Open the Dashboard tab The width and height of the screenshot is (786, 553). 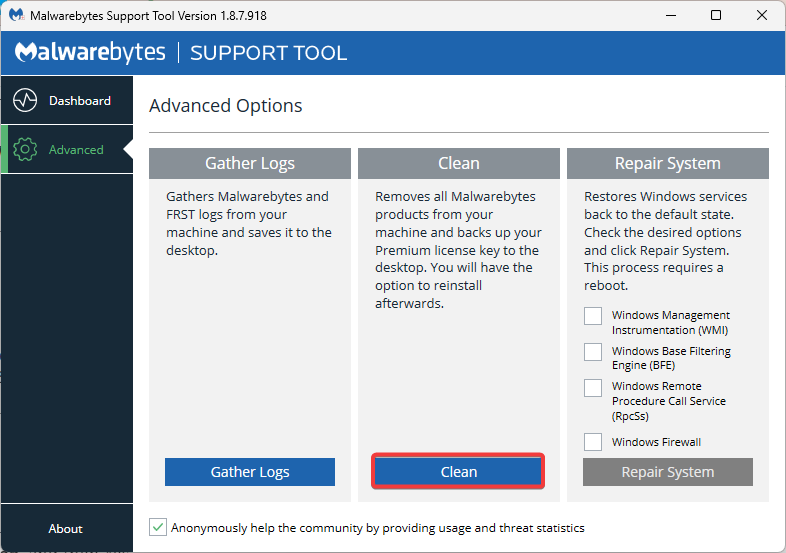pyautogui.click(x=67, y=100)
